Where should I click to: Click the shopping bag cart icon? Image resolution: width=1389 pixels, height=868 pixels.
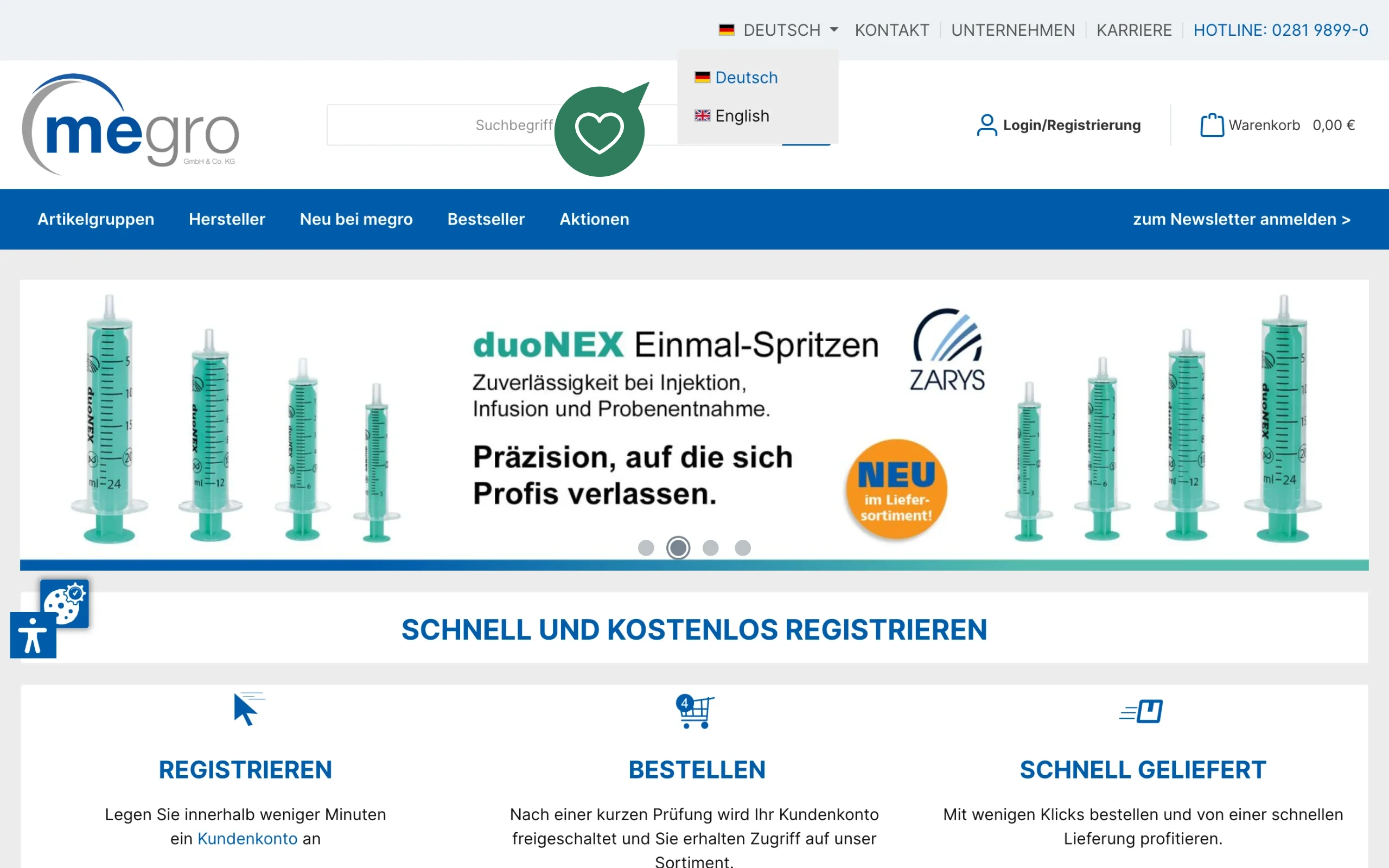(x=1212, y=125)
